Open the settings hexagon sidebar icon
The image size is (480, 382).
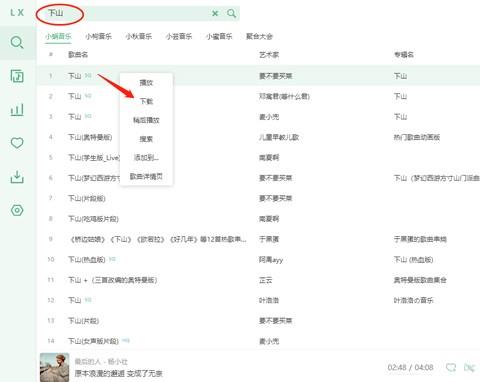[17, 210]
